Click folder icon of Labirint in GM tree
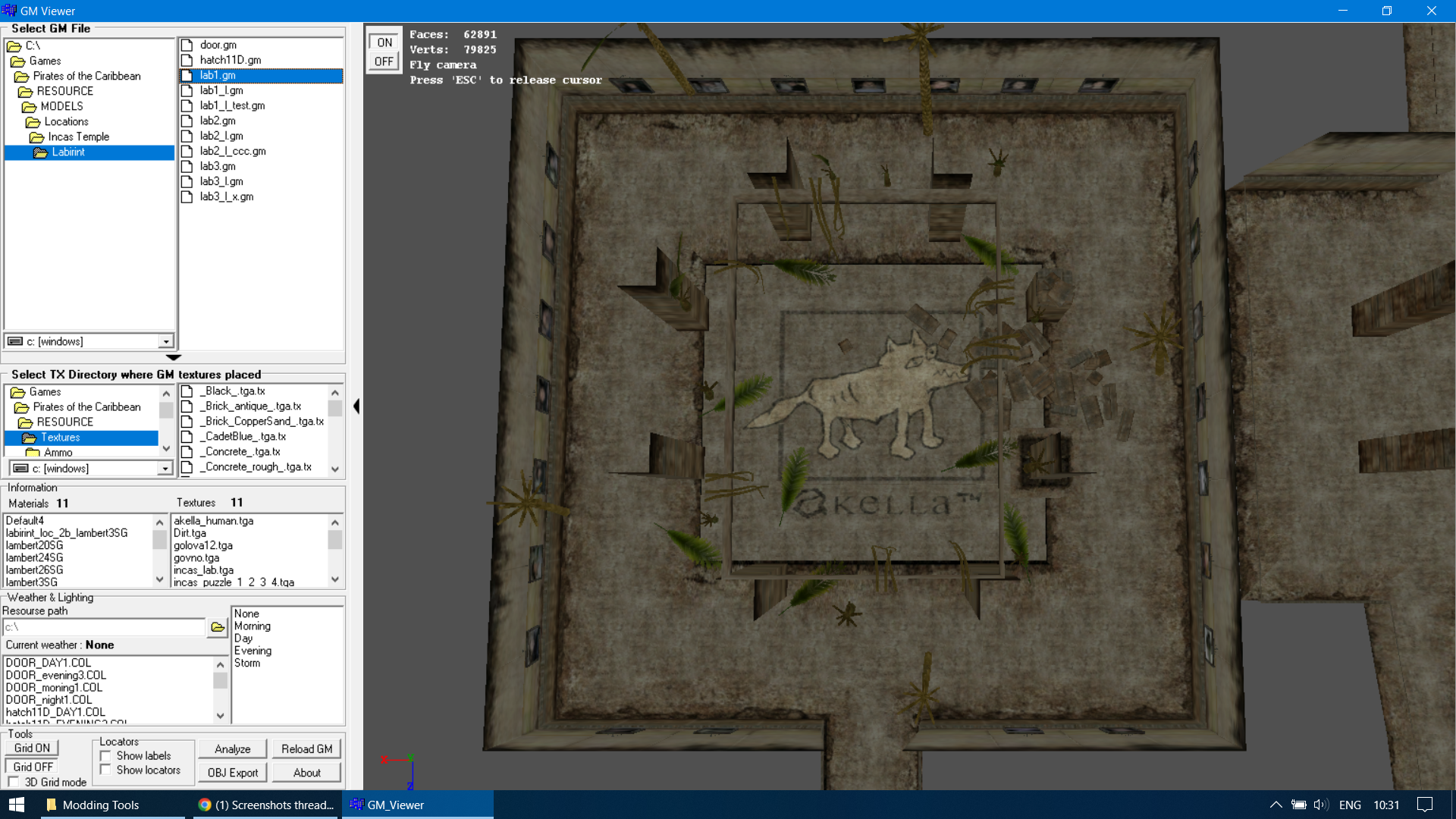The height and width of the screenshot is (819, 1456). (40, 152)
